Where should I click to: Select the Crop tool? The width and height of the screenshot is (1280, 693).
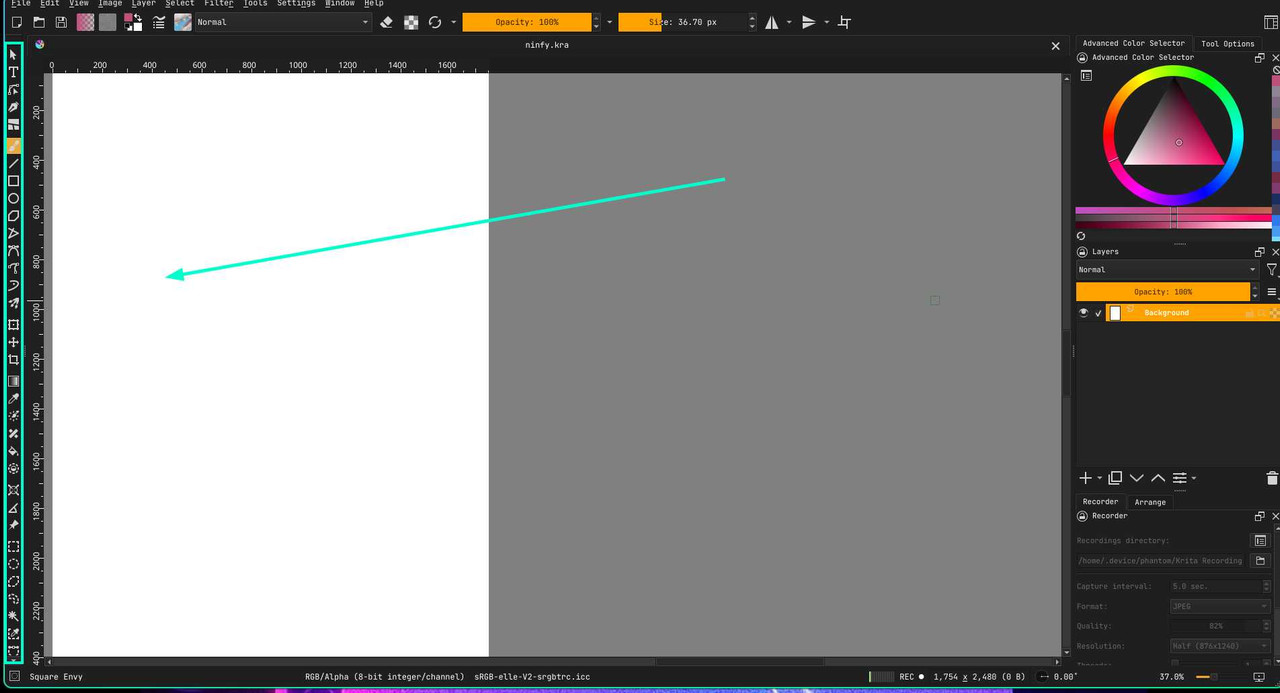point(14,360)
